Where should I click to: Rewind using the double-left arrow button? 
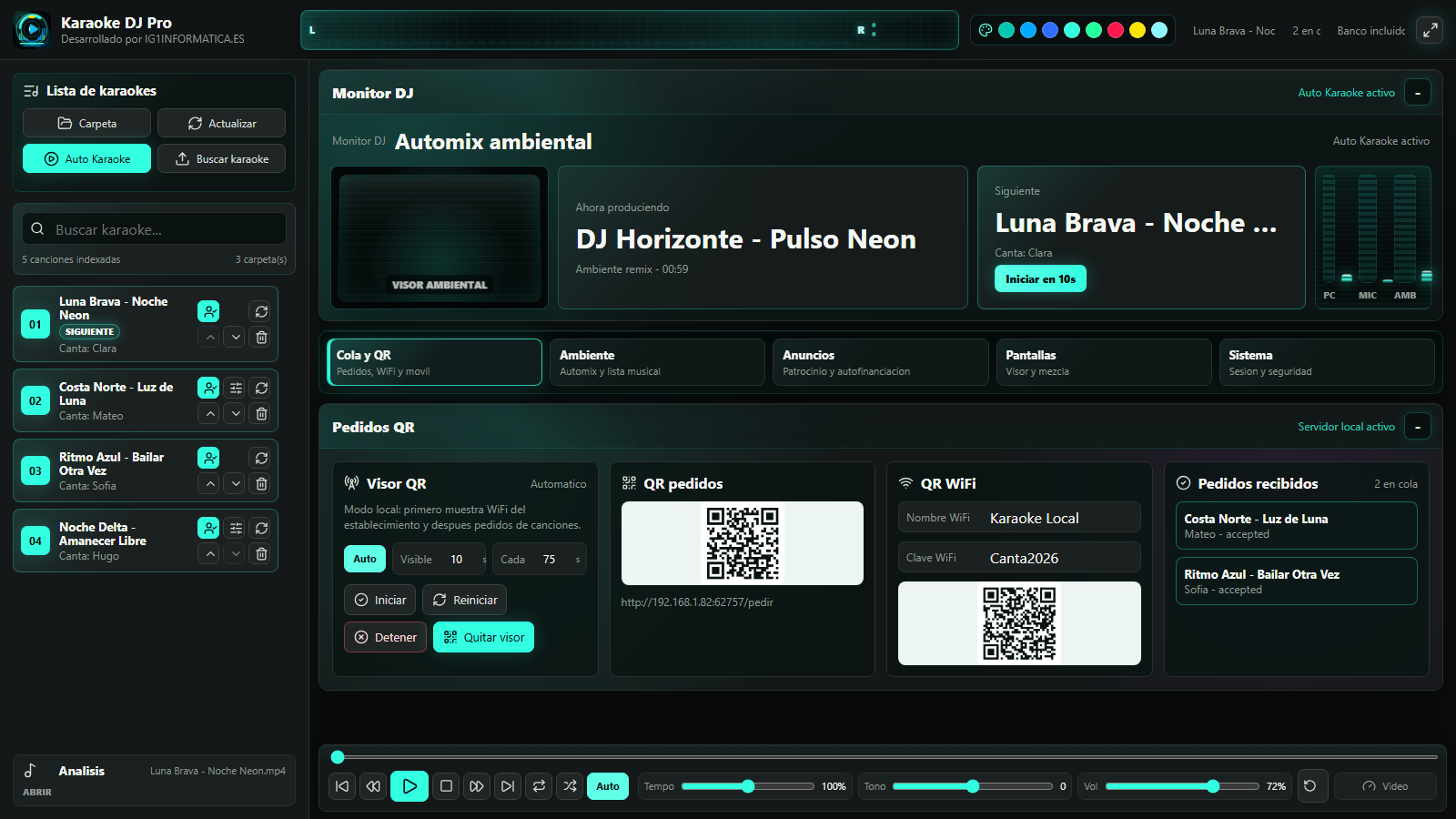tap(373, 786)
